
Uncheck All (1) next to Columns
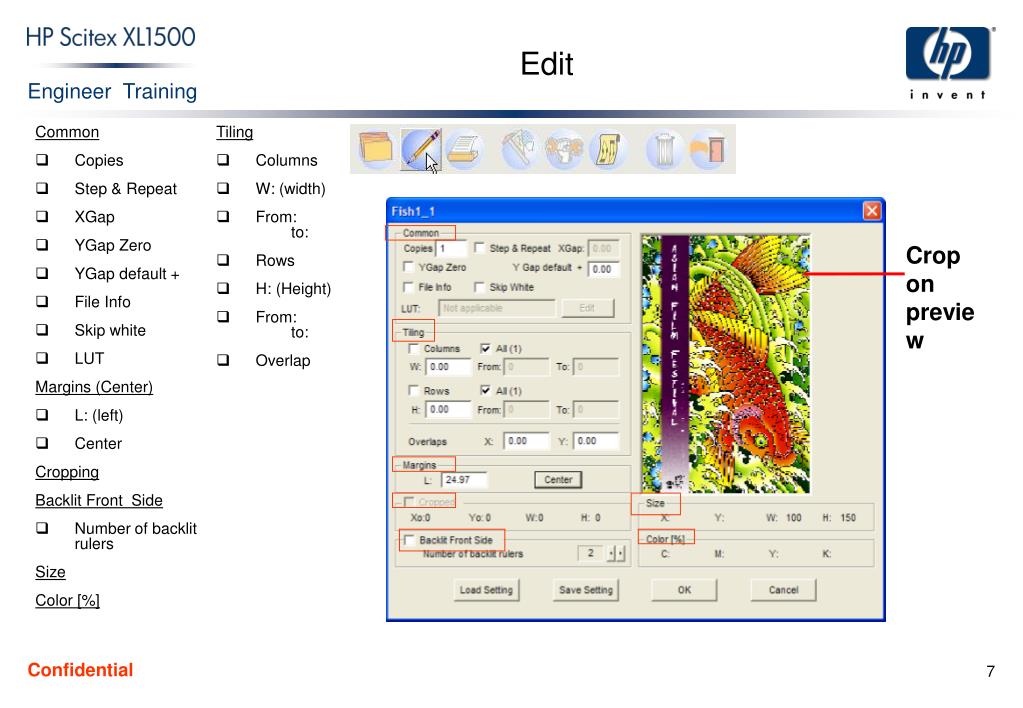(x=485, y=348)
